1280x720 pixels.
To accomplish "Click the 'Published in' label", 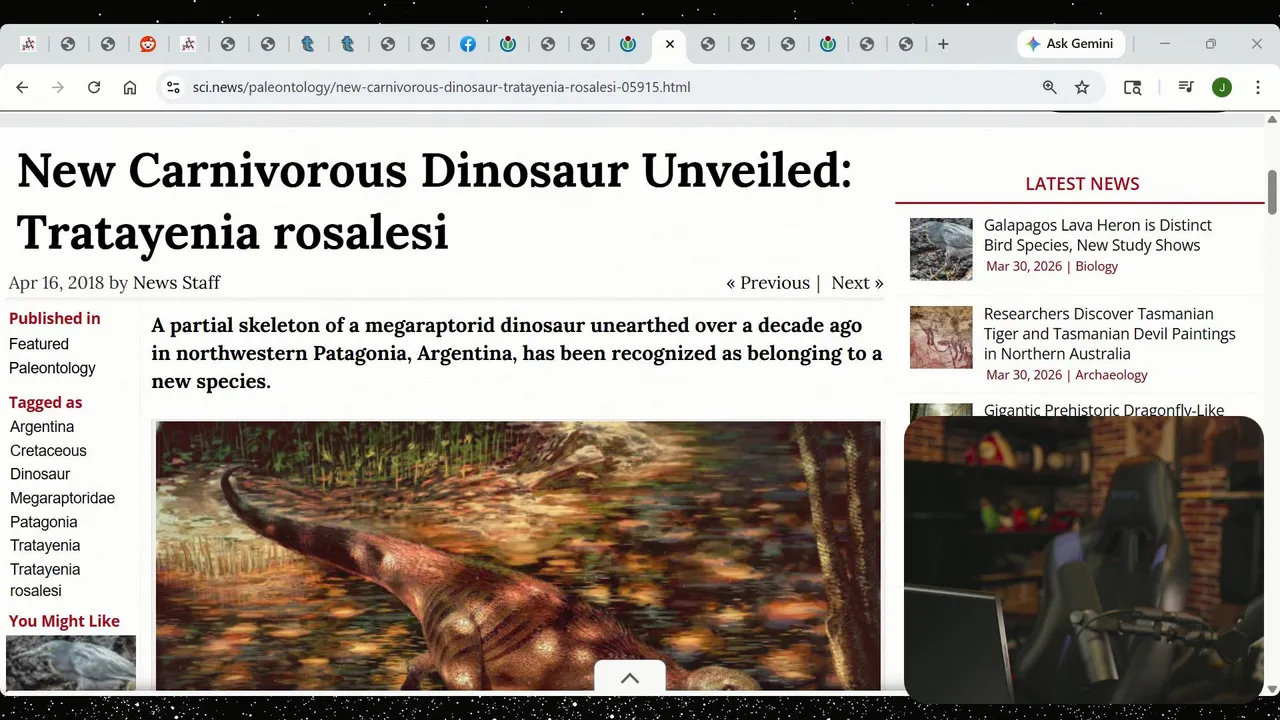I will pyautogui.click(x=55, y=319).
